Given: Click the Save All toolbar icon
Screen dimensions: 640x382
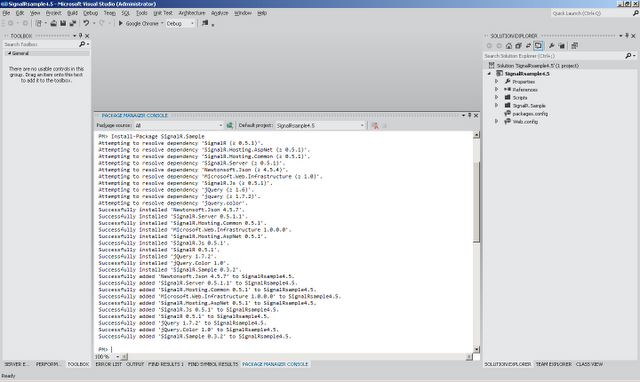Looking at the screenshot, I should pos(73,23).
